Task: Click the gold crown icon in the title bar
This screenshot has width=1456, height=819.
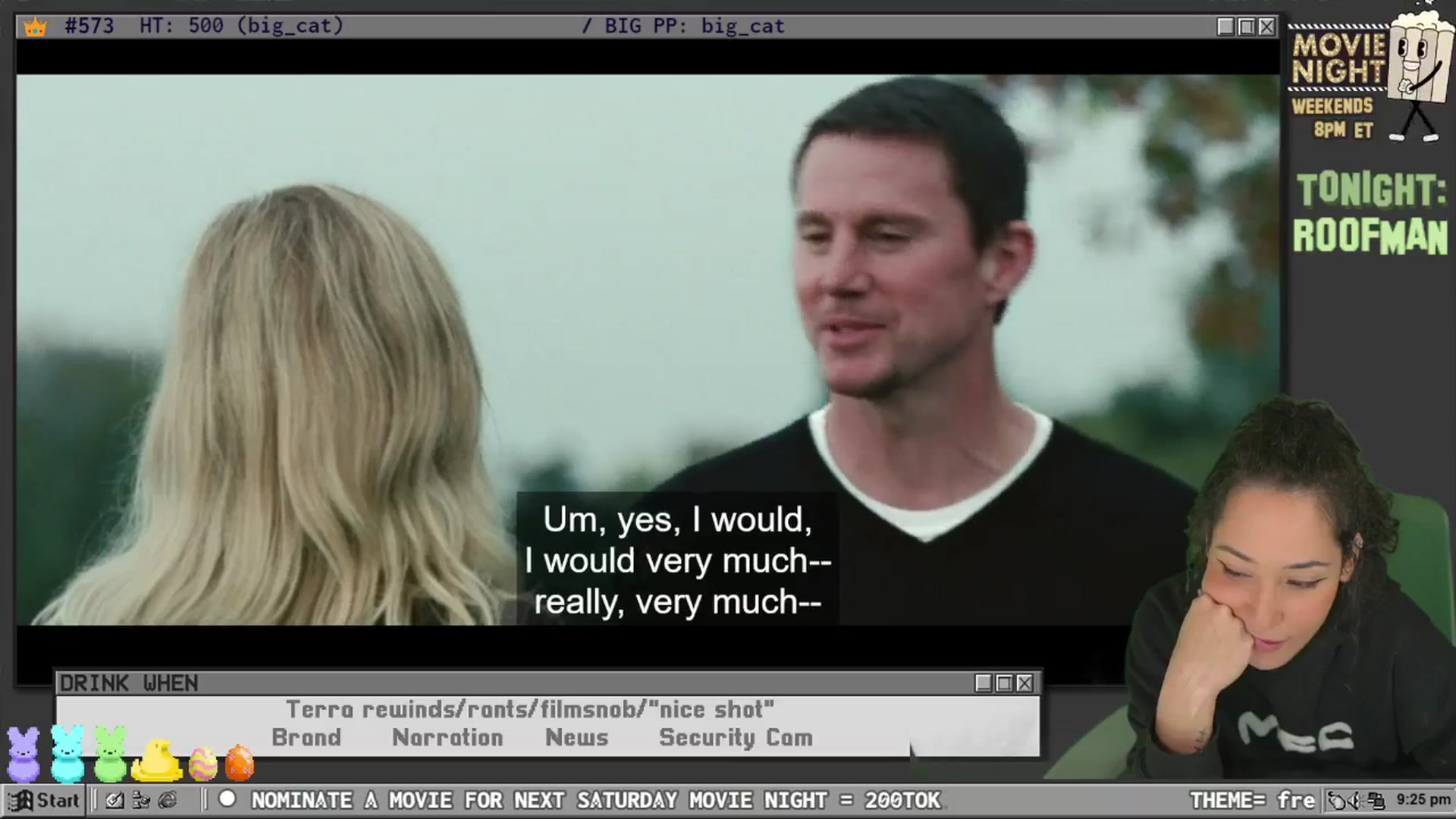Action: click(35, 27)
